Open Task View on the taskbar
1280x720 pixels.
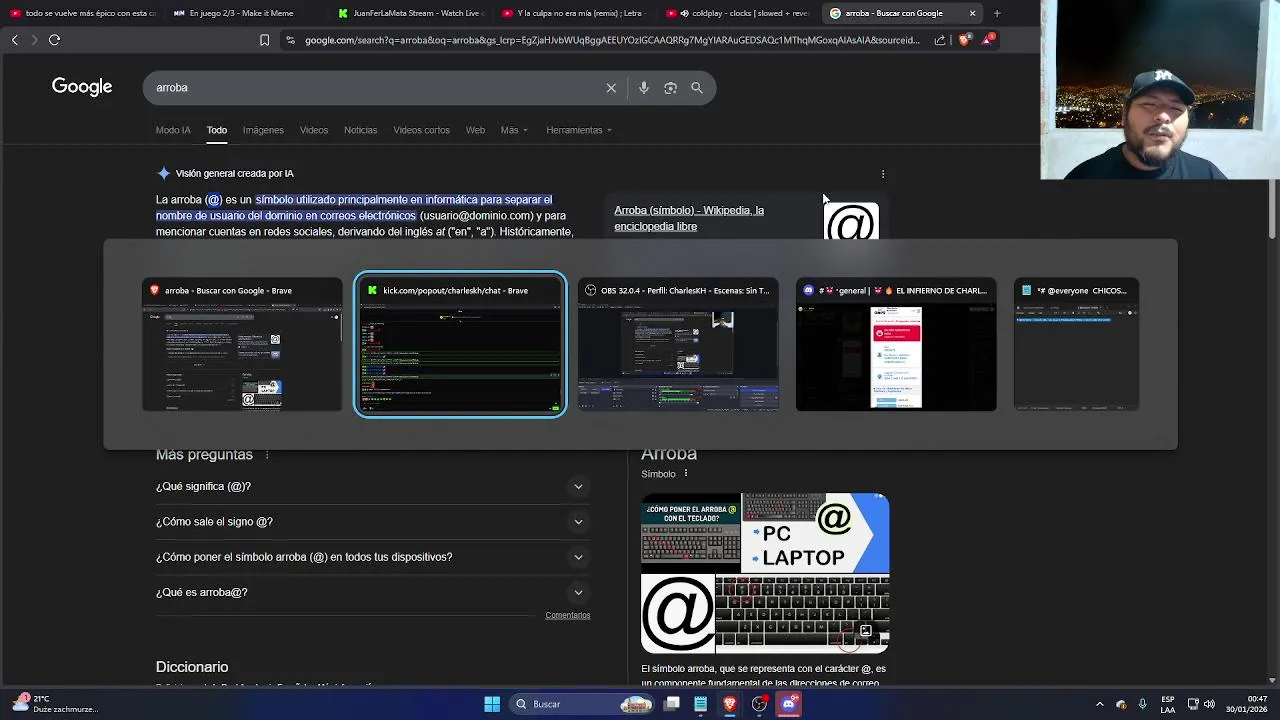(672, 704)
